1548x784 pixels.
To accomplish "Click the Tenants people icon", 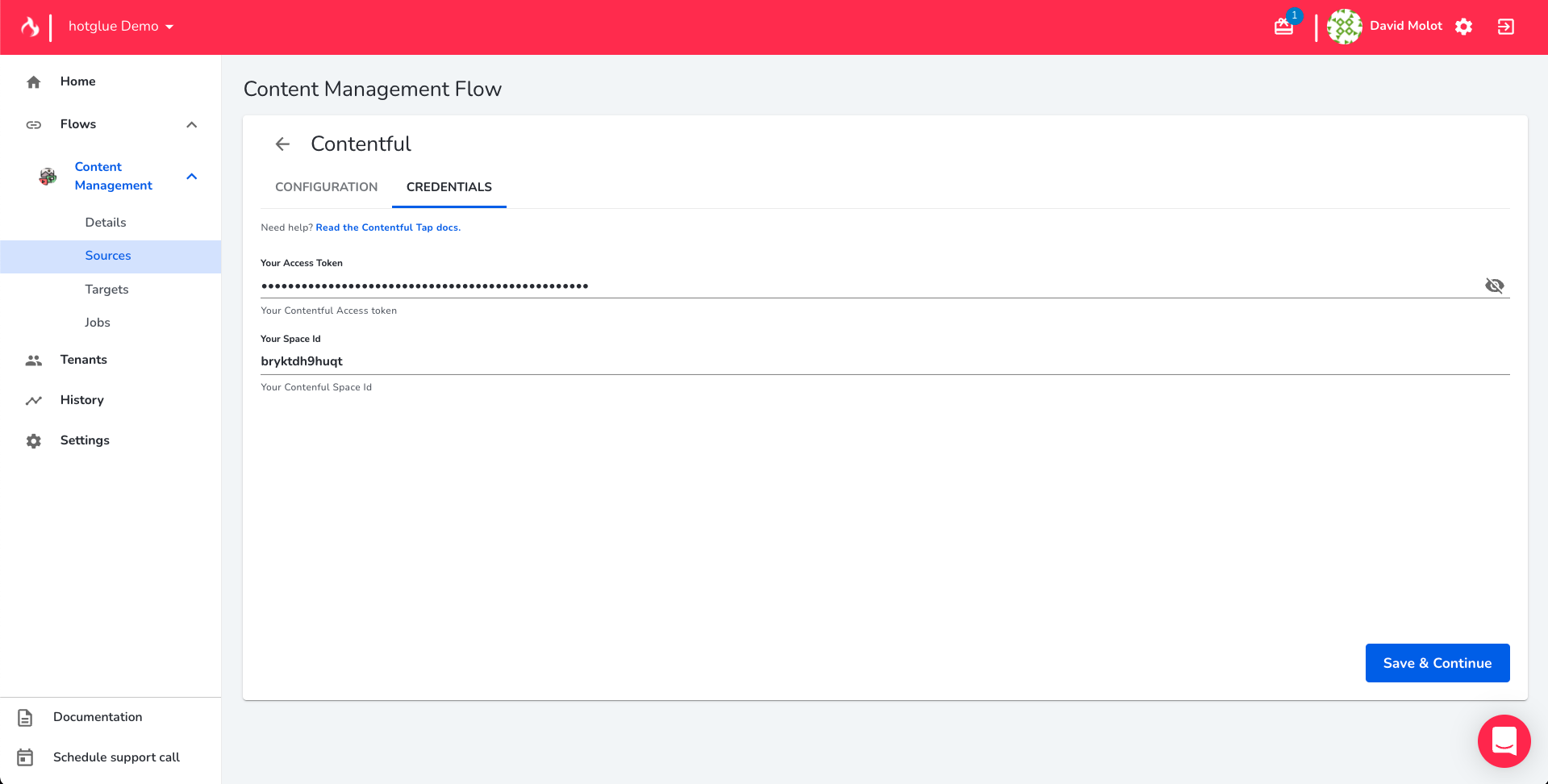I will (x=33, y=361).
